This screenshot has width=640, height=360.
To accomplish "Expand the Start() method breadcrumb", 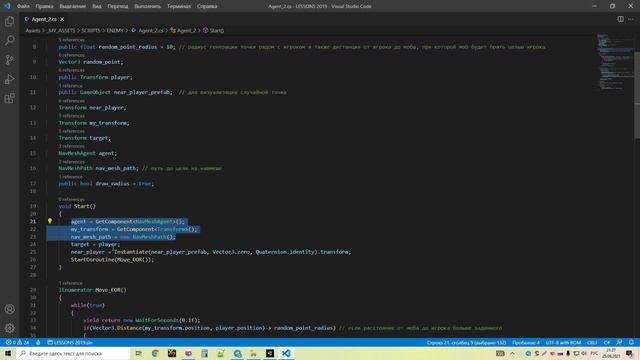I will (213, 30).
